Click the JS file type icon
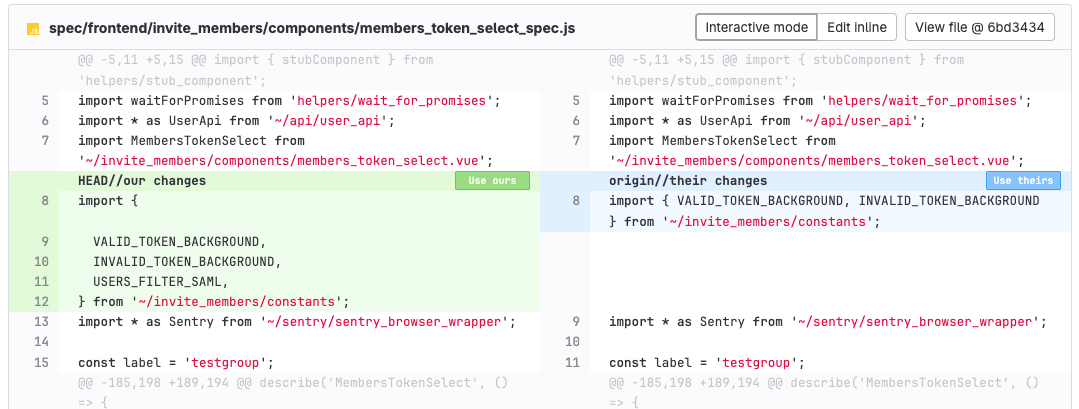The image size is (1079, 409). (x=33, y=28)
